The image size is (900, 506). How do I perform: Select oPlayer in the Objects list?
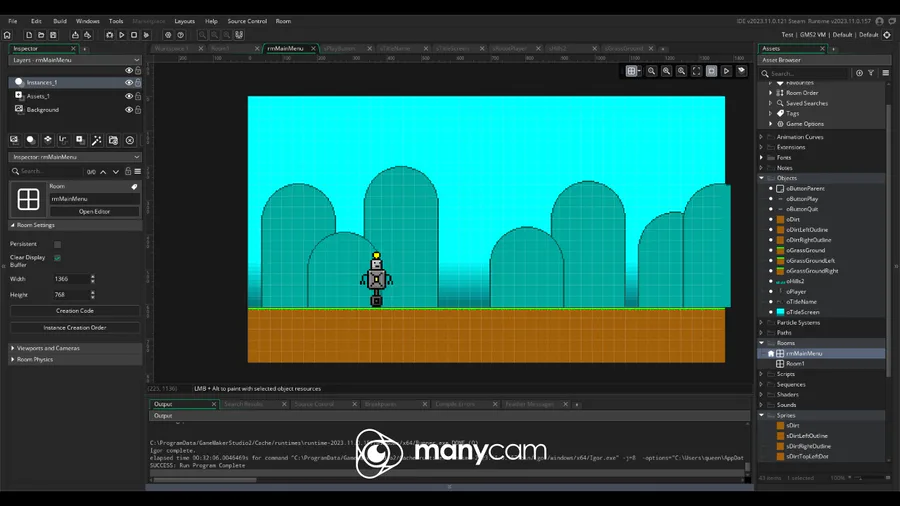click(796, 292)
